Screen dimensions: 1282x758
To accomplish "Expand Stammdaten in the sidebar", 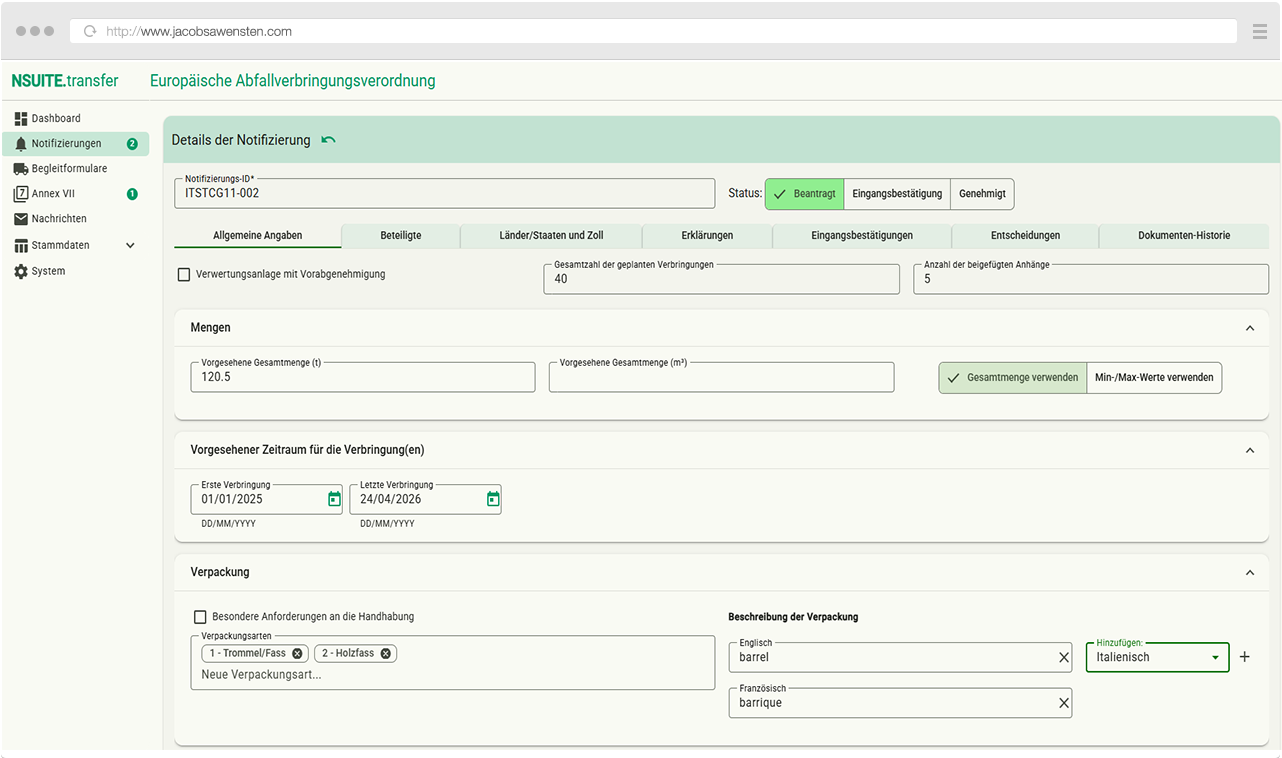I will click(130, 245).
